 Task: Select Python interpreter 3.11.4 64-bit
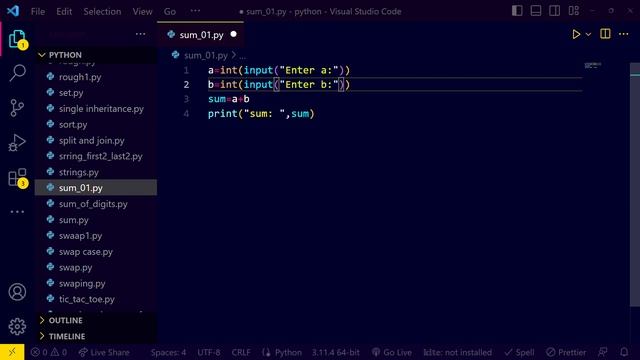pyautogui.click(x=336, y=352)
